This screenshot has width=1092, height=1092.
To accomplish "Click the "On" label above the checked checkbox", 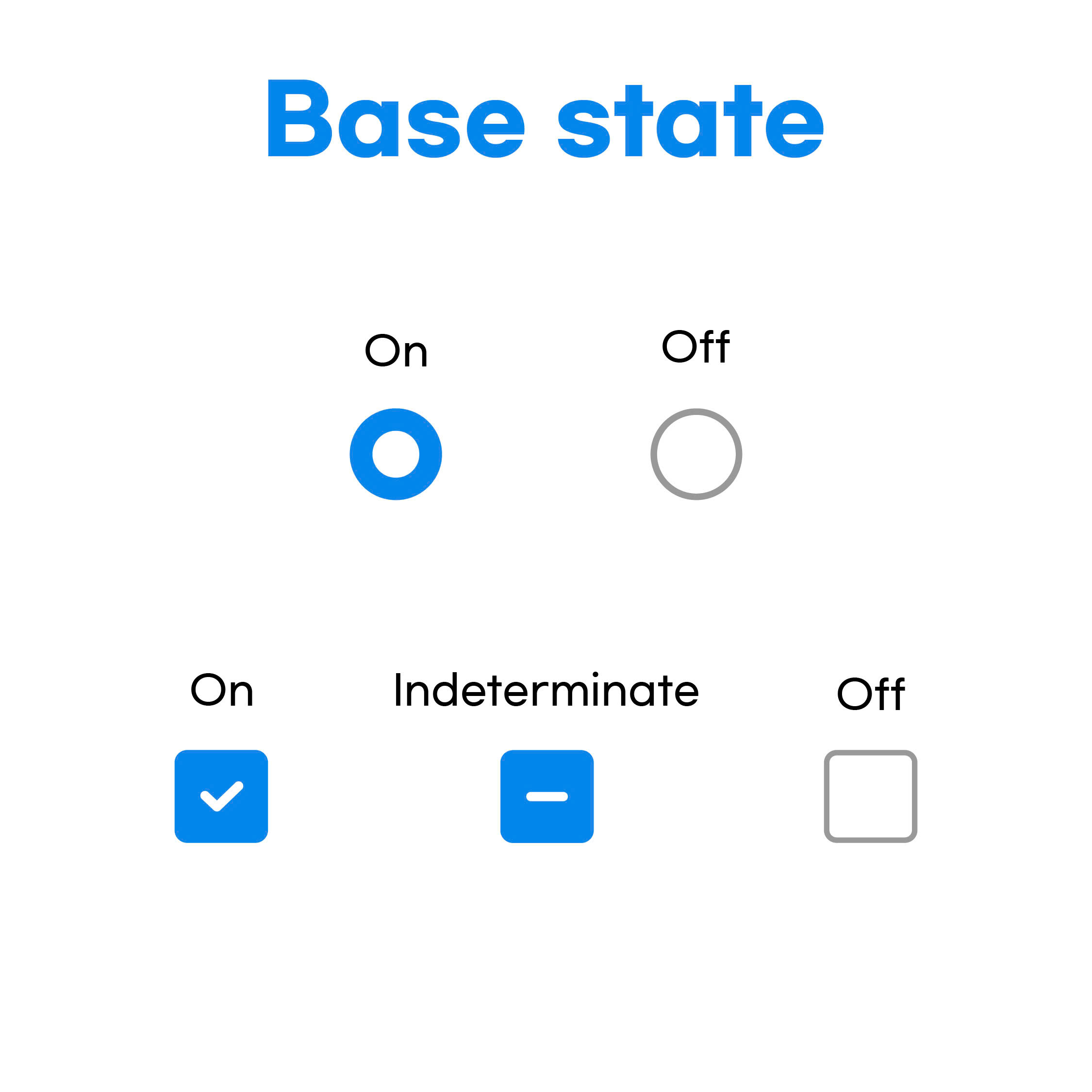I will coord(222,690).
